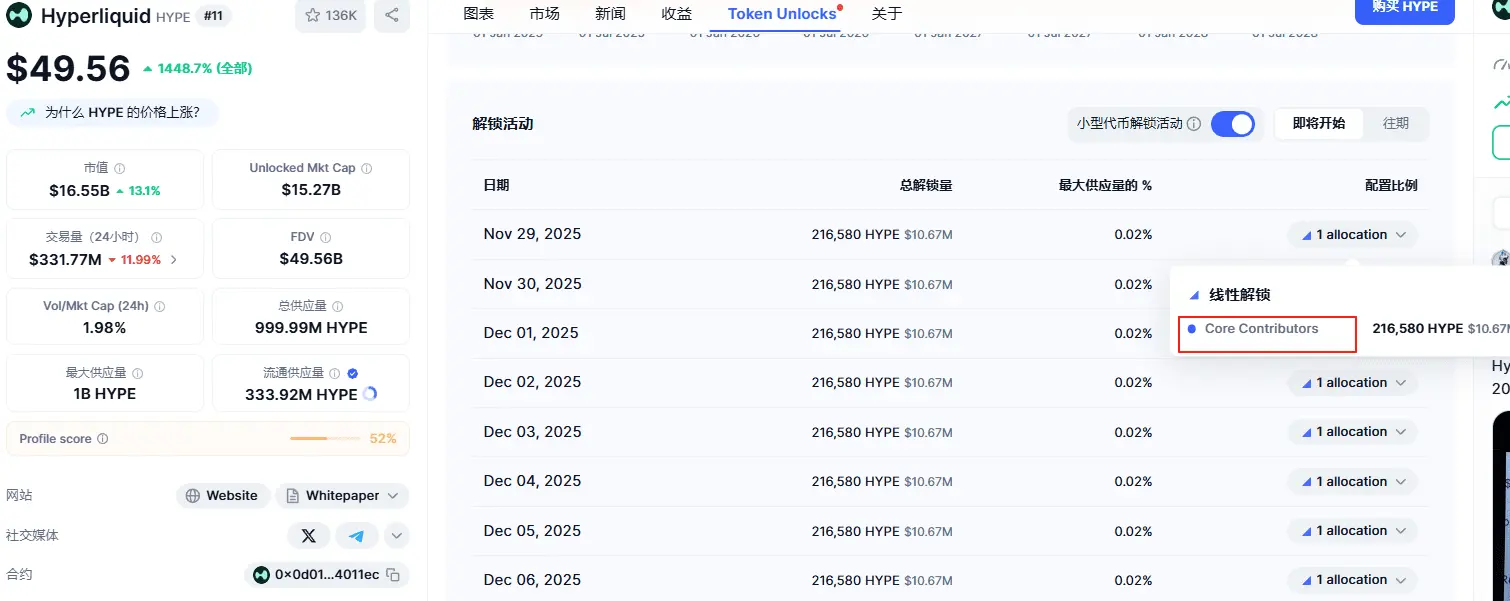Expand allocation dropdown for Dec 02, 2025
1510x601 pixels.
pyautogui.click(x=1352, y=383)
